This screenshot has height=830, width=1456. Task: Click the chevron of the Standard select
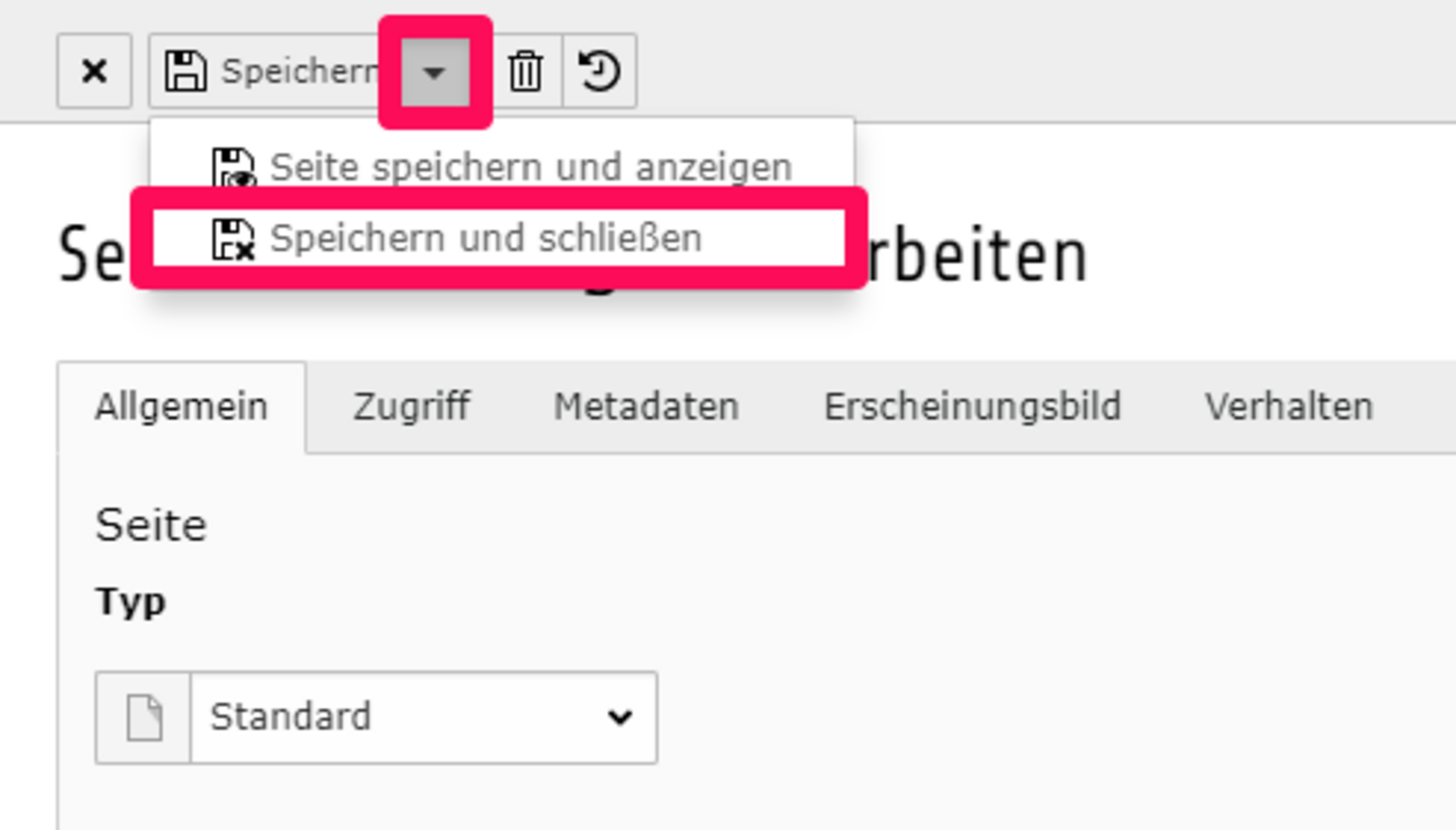[x=620, y=717]
